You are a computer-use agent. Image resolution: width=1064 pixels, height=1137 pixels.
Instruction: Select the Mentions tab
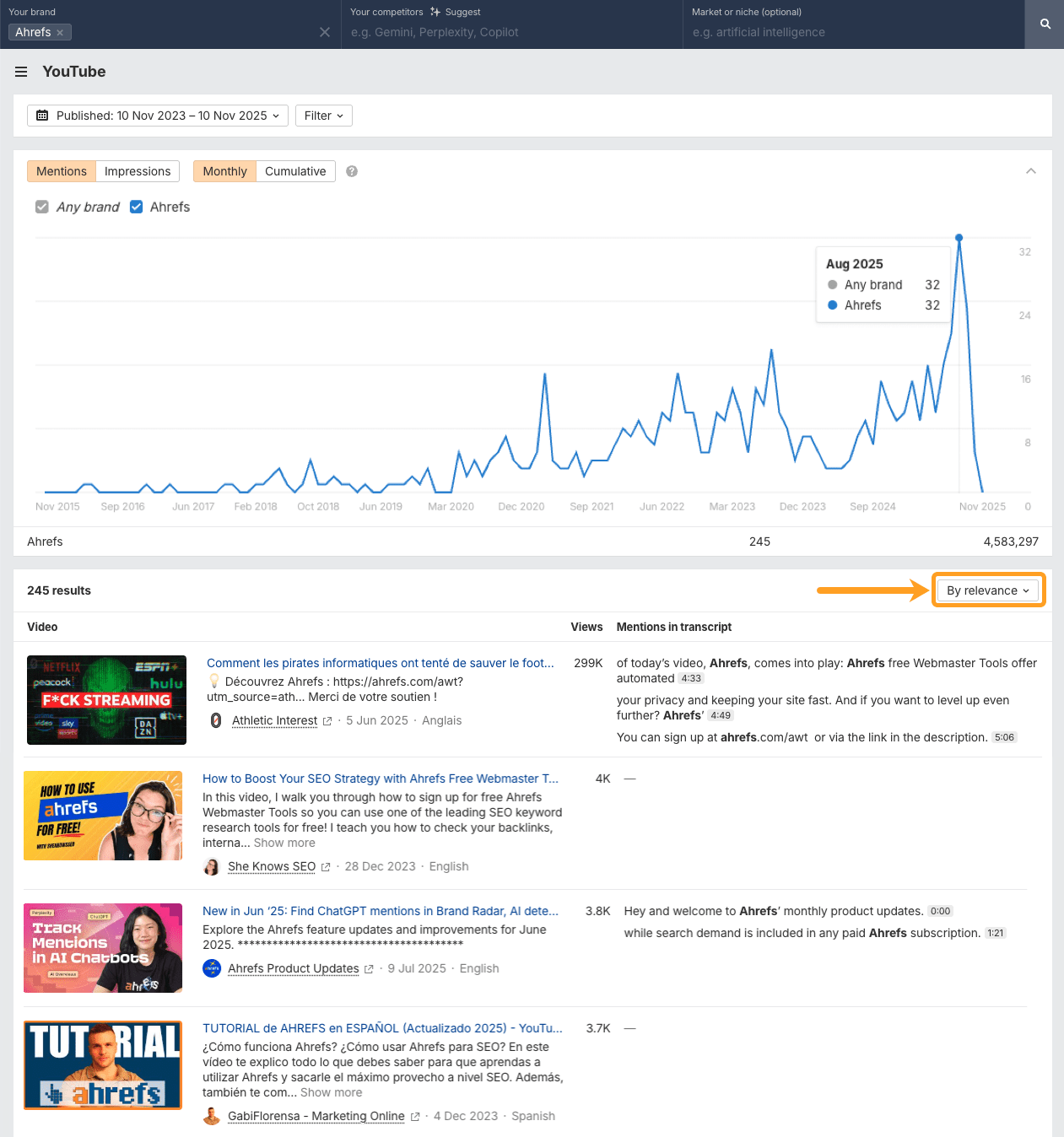[61, 171]
